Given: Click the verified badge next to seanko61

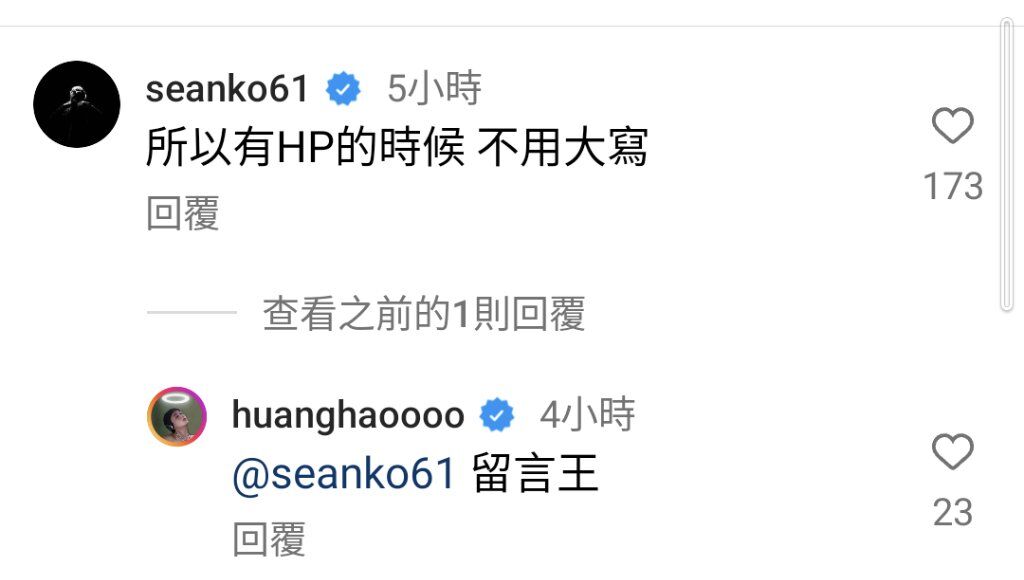Looking at the screenshot, I should (344, 89).
